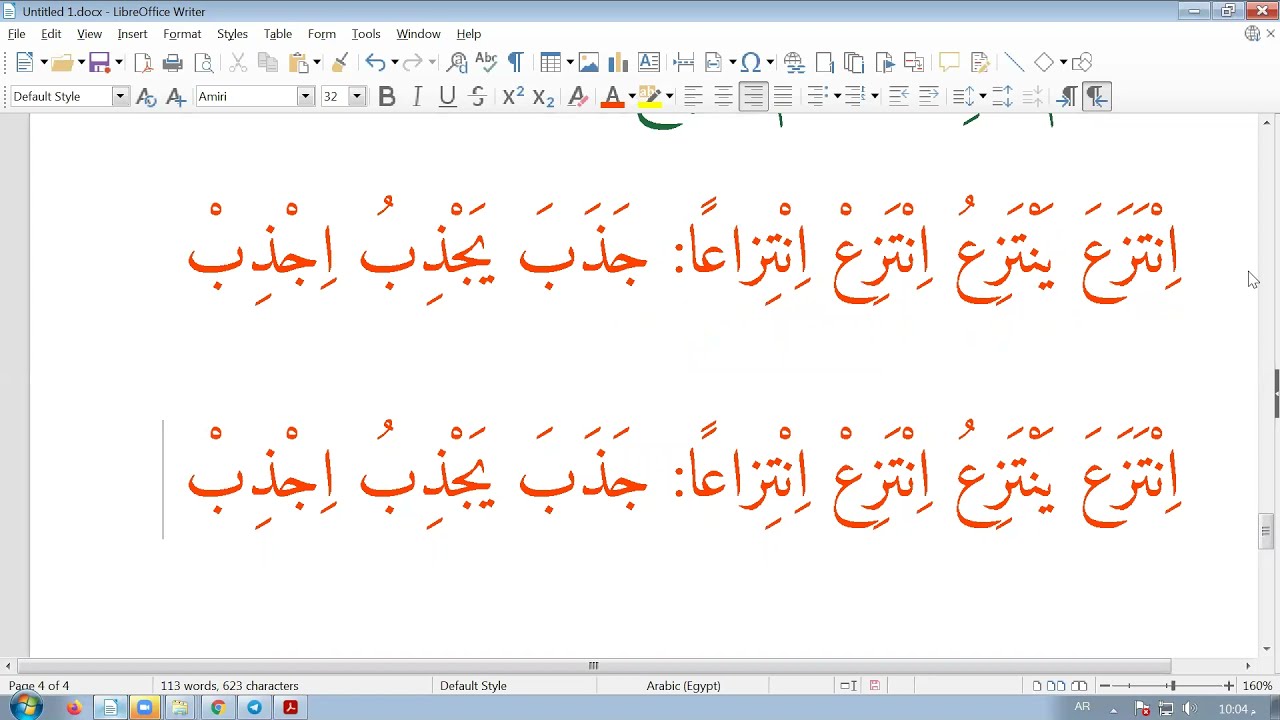Image resolution: width=1280 pixels, height=720 pixels.
Task: Toggle underline formatting
Action: (x=447, y=96)
